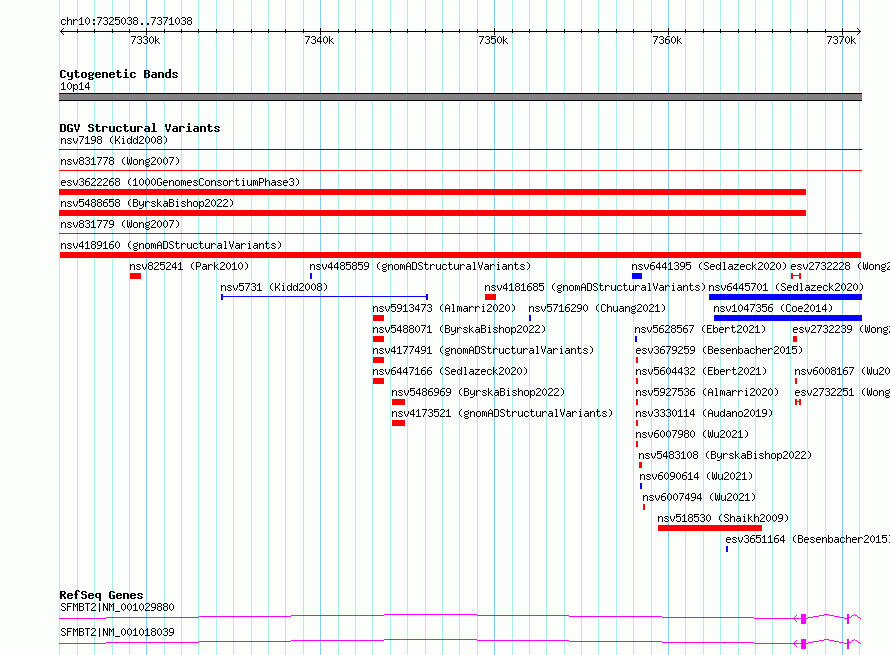
Task: Select the 7370k ruler position label
Action: tap(841, 40)
